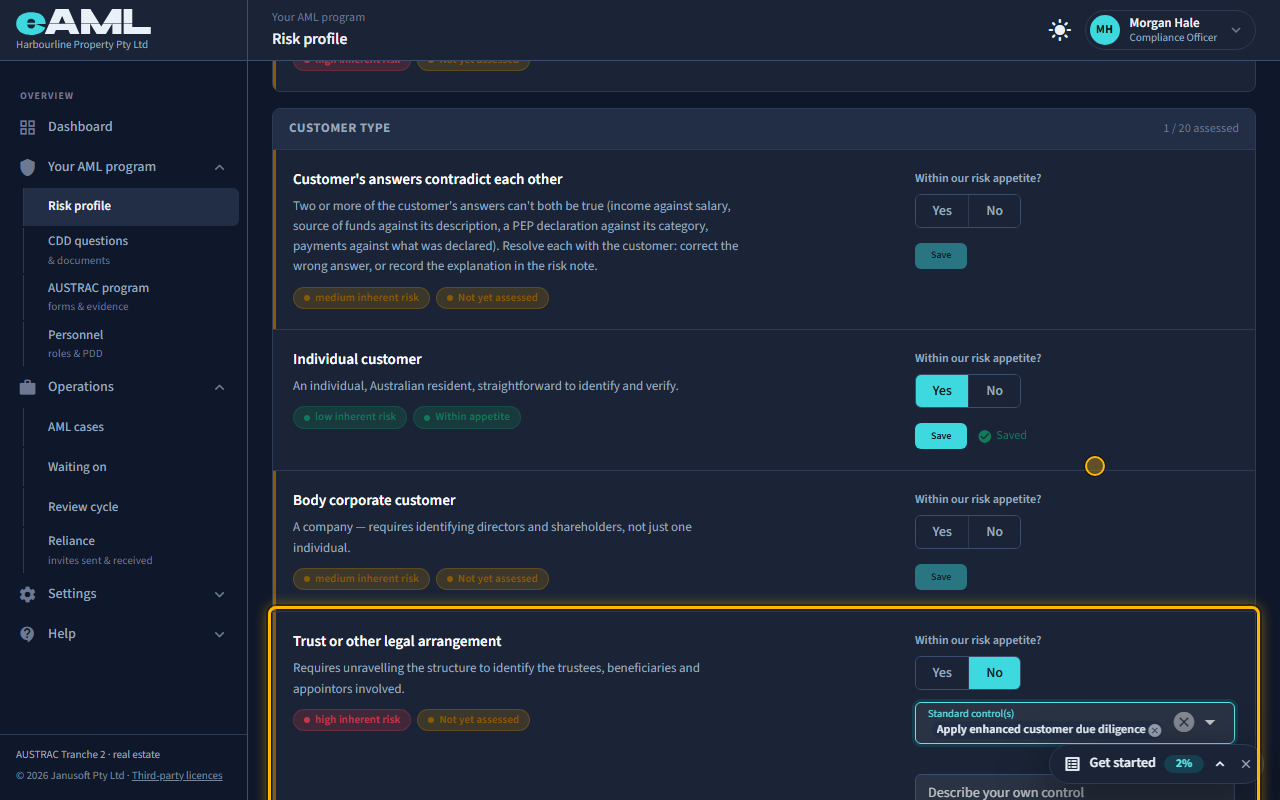Click the eAML logo
1280x800 pixels.
point(83,21)
